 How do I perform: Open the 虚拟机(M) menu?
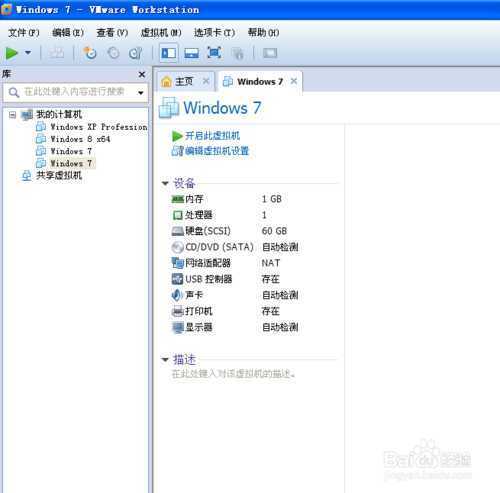(161, 33)
